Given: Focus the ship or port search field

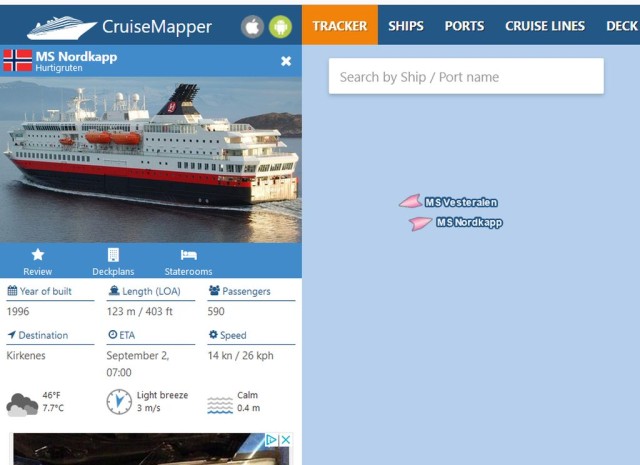Looking at the screenshot, I should point(466,76).
